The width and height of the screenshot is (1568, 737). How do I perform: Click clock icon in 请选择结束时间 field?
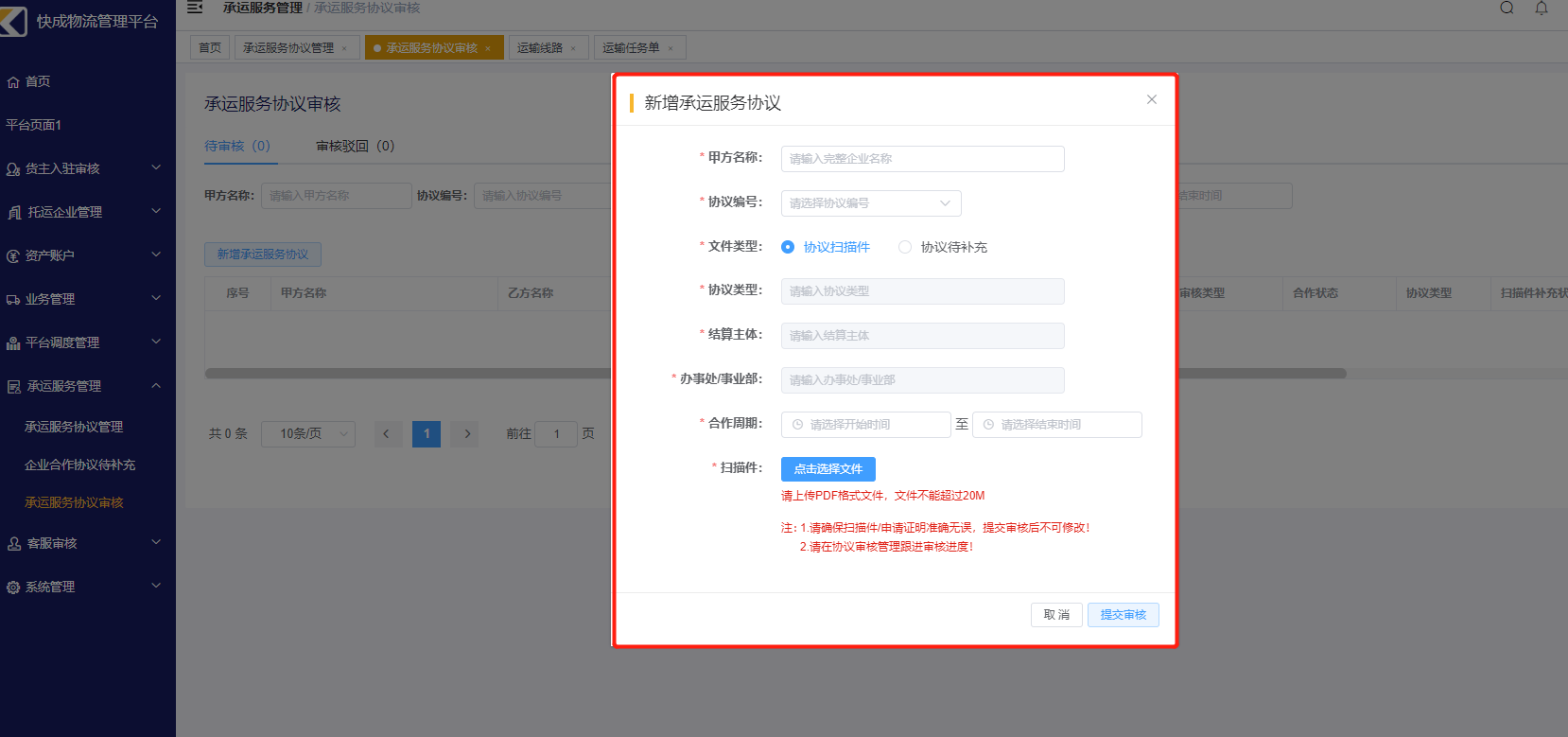point(988,425)
